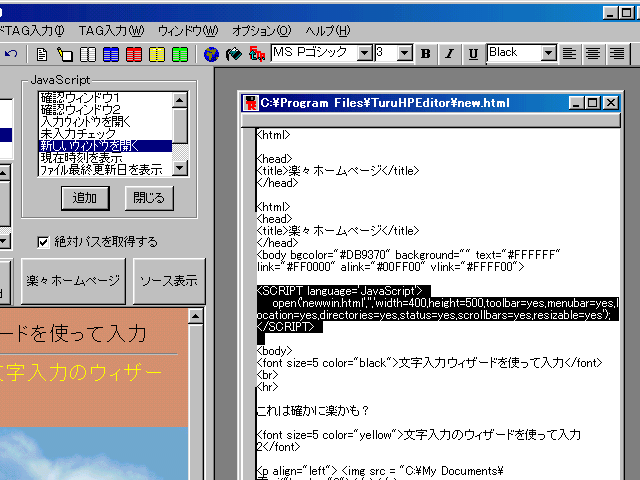640x480 pixels.
Task: Select ファイル最終更新日を表示 in list
Action: coord(105,170)
